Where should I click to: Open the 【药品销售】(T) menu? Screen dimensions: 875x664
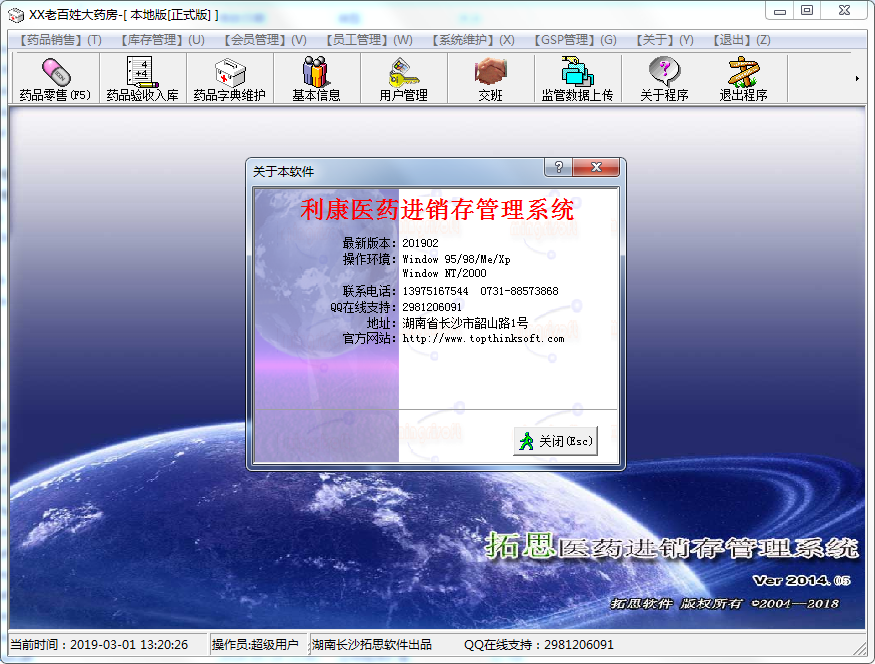point(60,40)
